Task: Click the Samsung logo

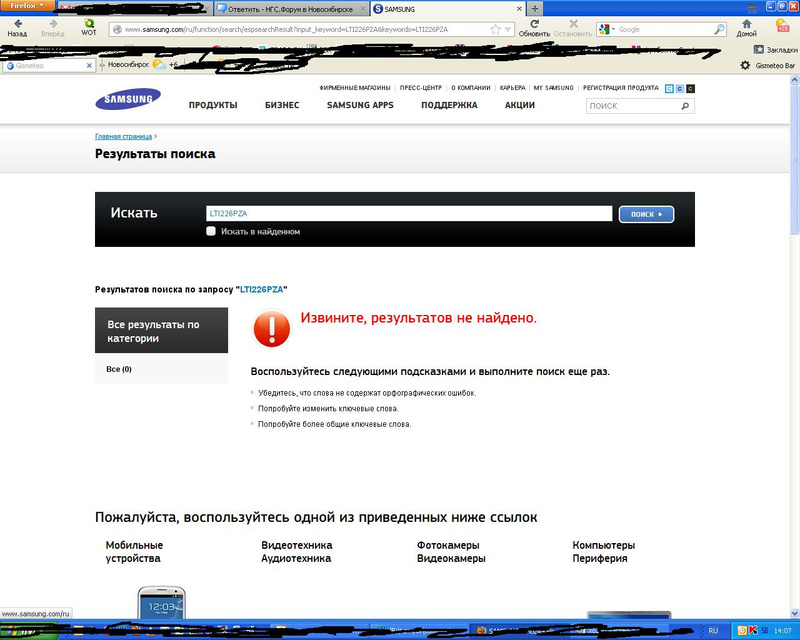Action: [128, 99]
